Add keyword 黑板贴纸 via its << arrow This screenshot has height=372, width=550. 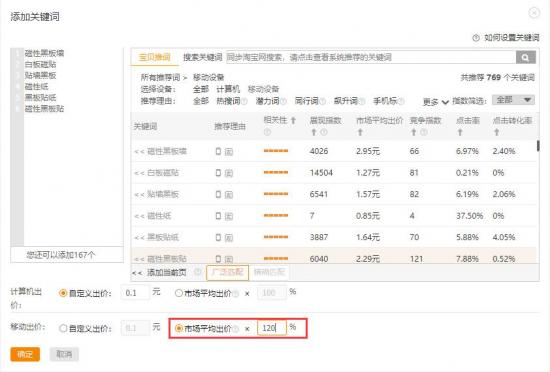coord(139,238)
